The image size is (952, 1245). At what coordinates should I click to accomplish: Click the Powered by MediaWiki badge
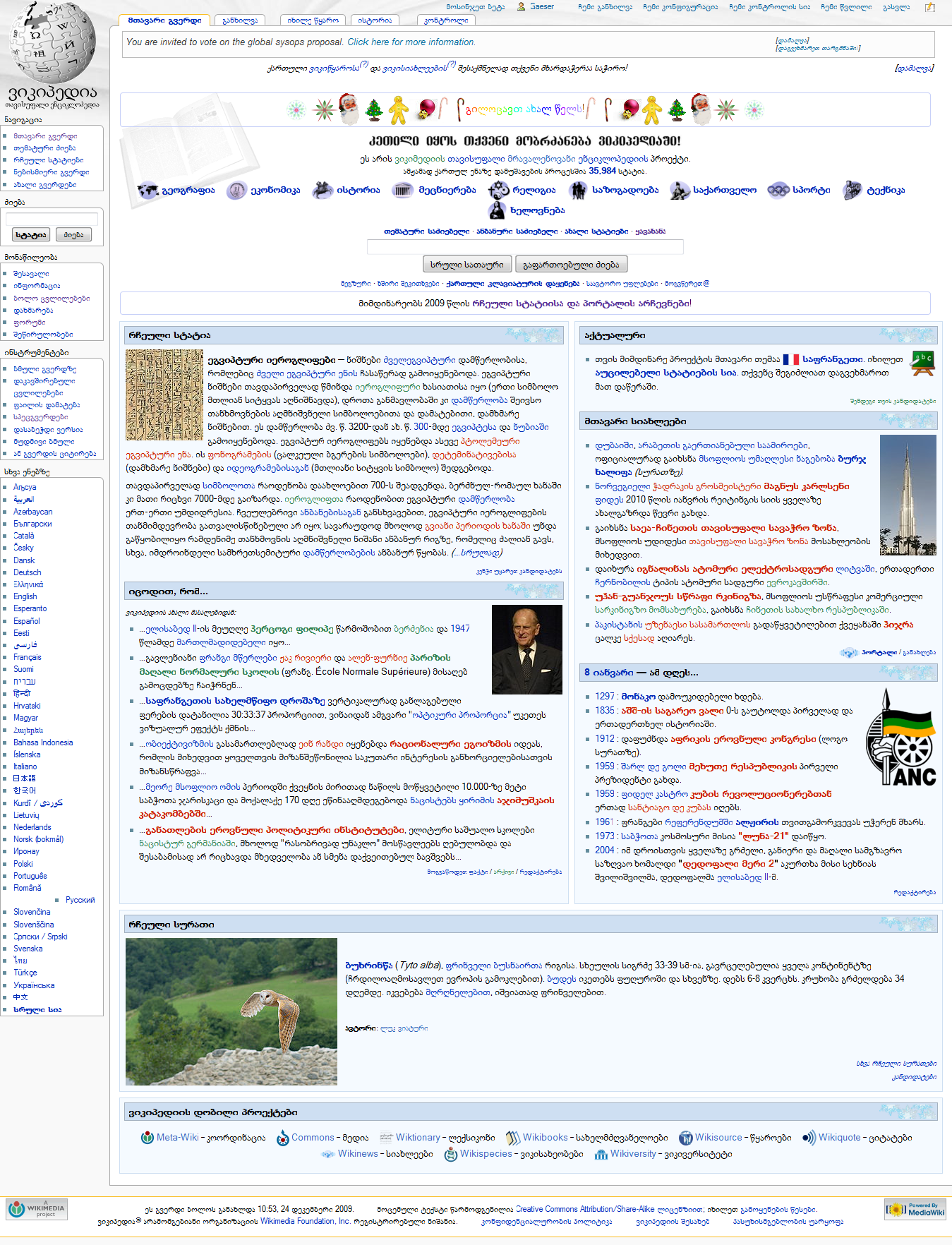tap(915, 1209)
